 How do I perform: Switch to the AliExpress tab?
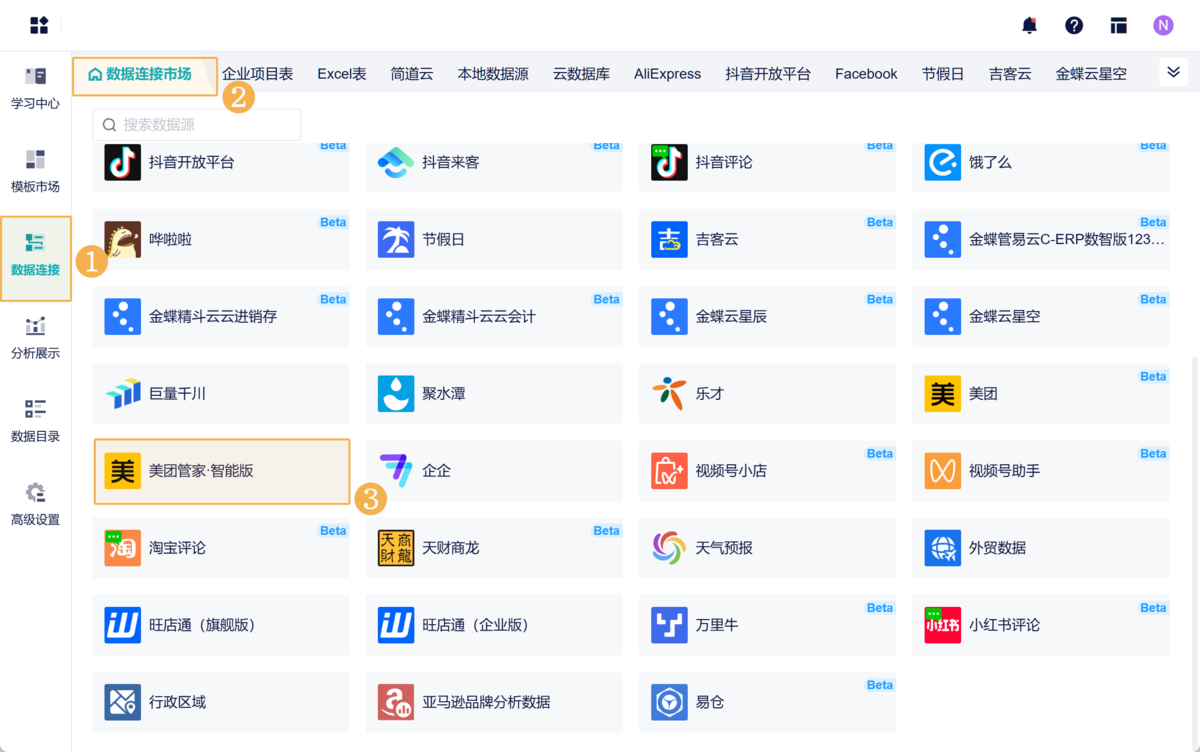click(x=667, y=74)
